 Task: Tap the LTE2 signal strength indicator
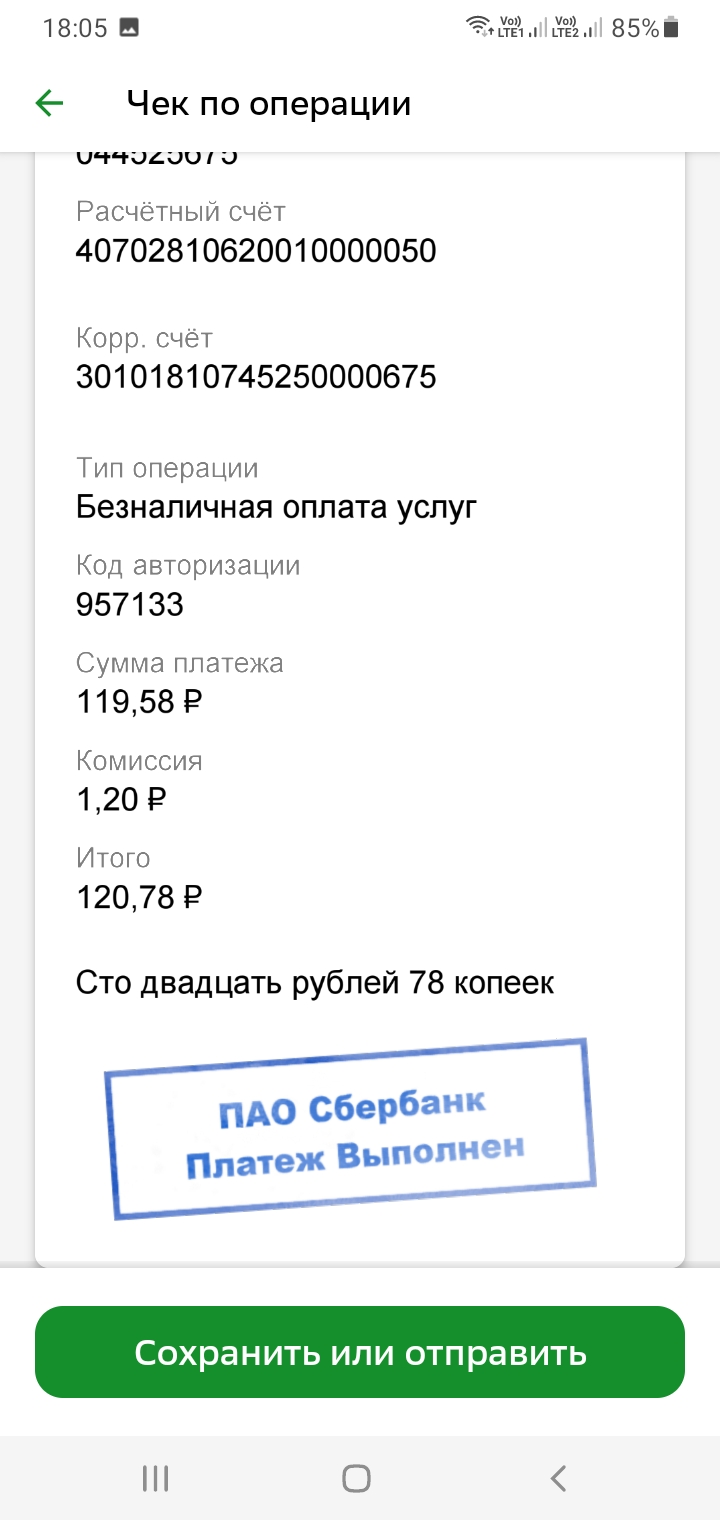(x=579, y=28)
